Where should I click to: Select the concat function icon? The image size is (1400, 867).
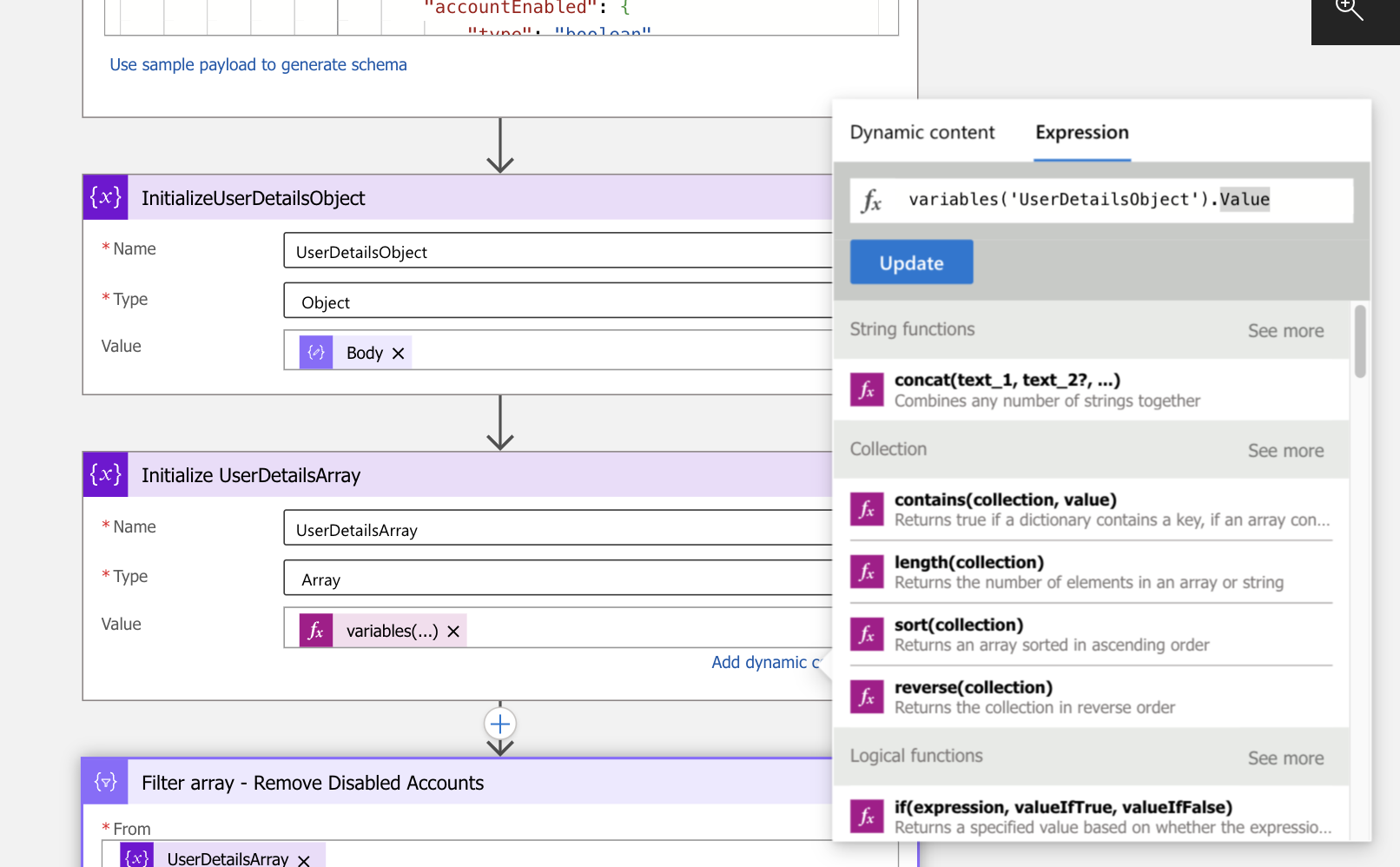click(x=866, y=390)
